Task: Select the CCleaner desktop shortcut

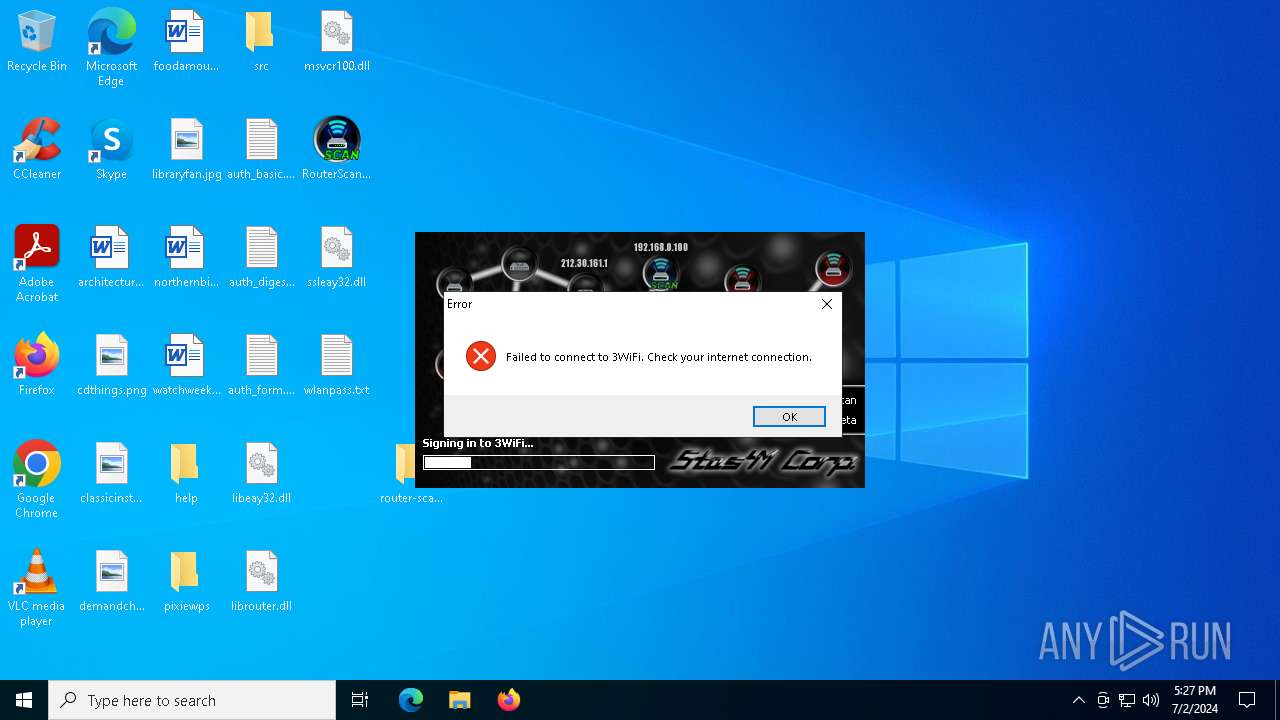Action: (x=37, y=149)
